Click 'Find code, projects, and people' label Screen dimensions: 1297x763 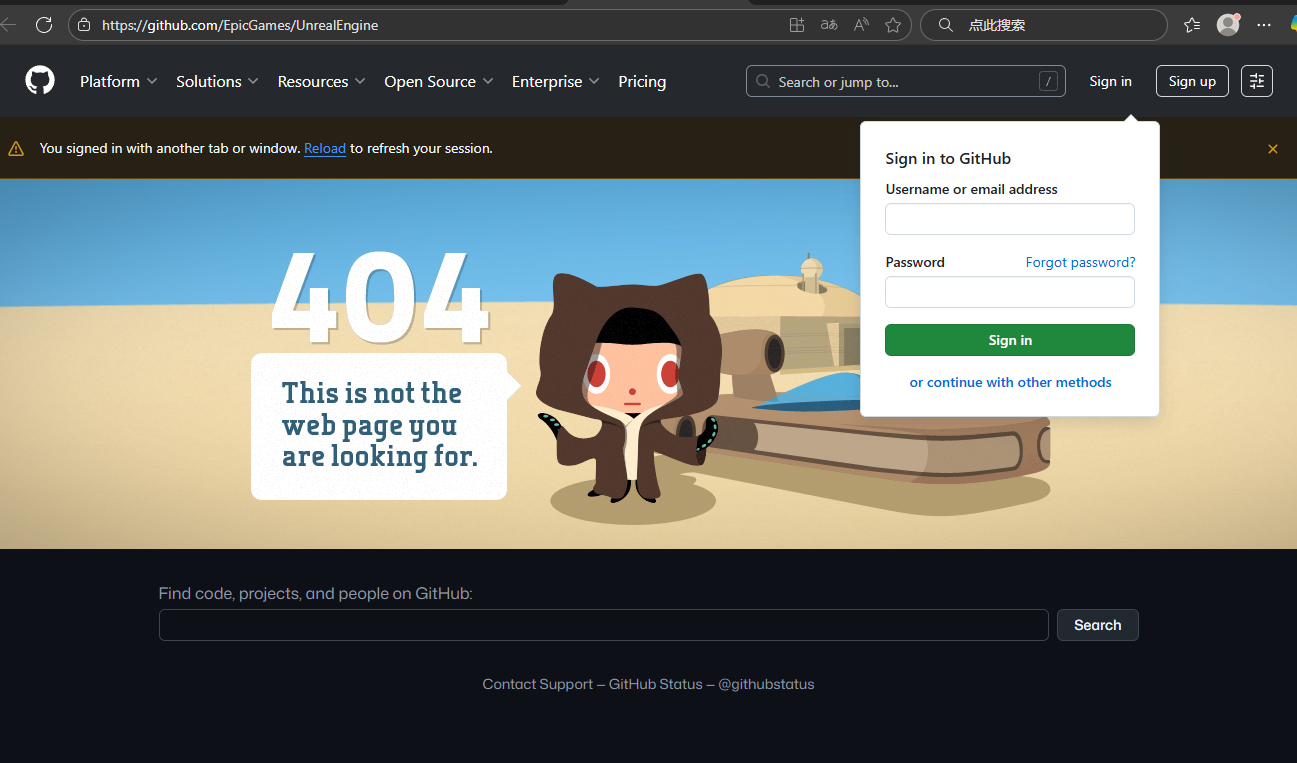tap(315, 593)
